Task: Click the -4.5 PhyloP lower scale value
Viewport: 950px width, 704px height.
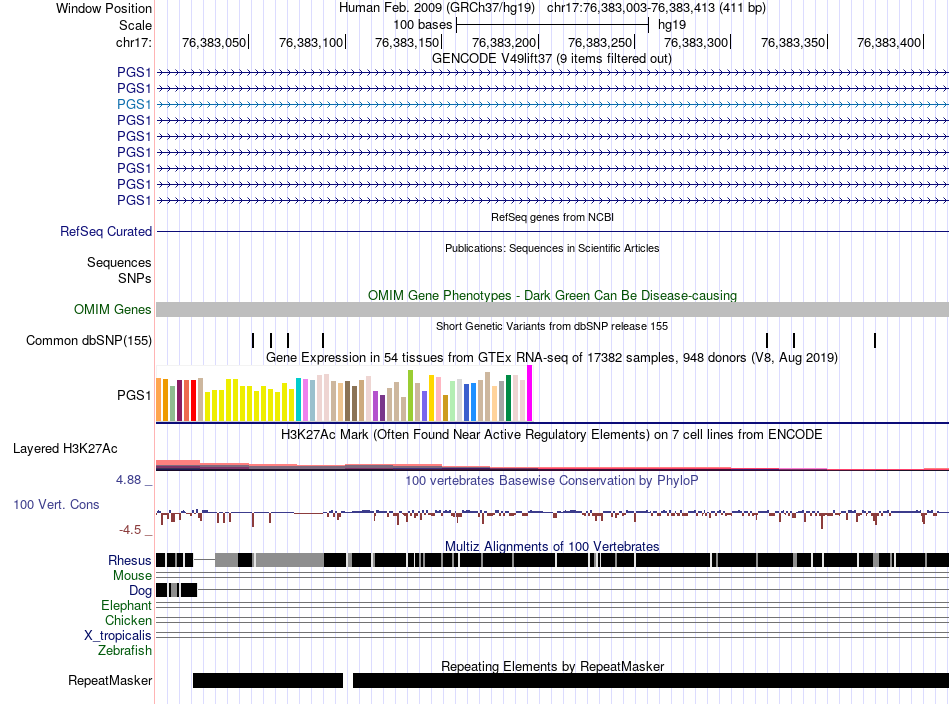Action: coord(130,530)
